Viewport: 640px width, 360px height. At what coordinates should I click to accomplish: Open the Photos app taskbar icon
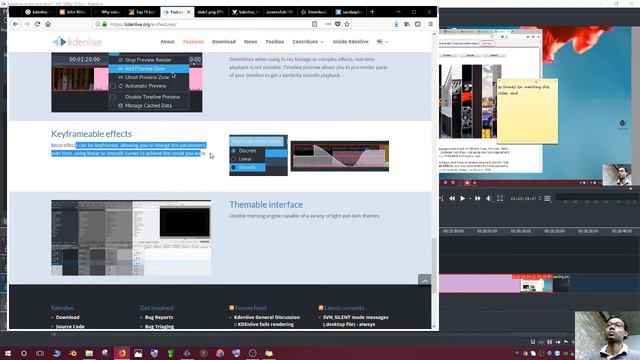click(x=138, y=353)
